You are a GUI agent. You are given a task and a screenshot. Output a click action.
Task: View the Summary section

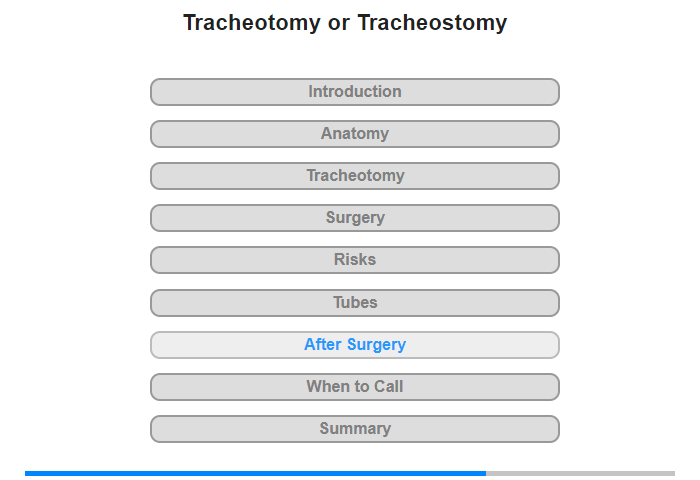(354, 429)
